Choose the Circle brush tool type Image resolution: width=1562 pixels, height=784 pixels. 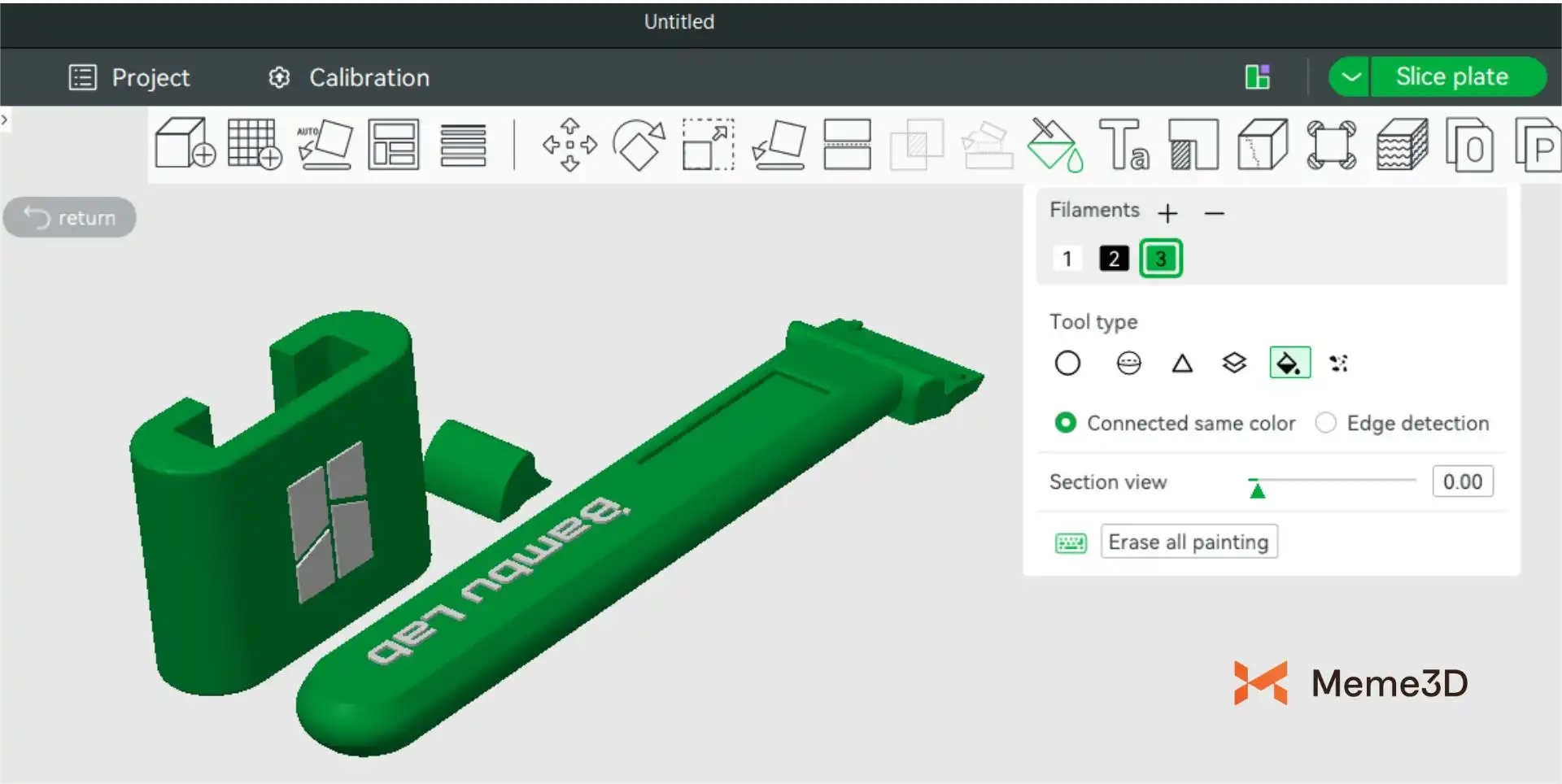(1067, 363)
